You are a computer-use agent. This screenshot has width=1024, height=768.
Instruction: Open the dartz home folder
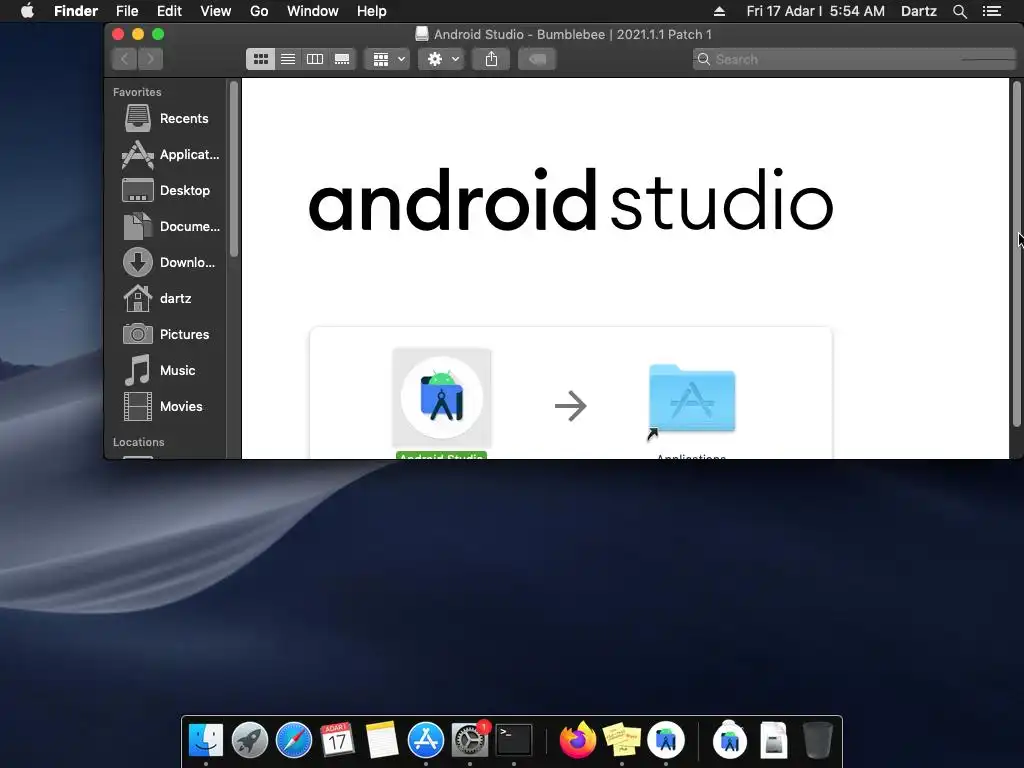coord(157,298)
